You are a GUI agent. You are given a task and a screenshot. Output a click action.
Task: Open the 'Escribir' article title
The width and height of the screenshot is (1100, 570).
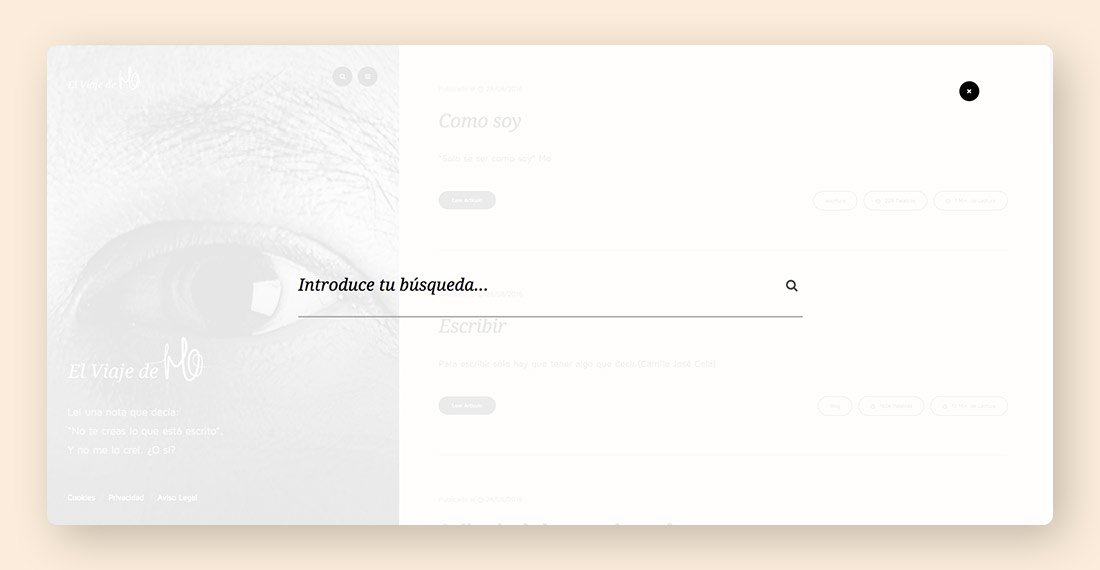(472, 326)
